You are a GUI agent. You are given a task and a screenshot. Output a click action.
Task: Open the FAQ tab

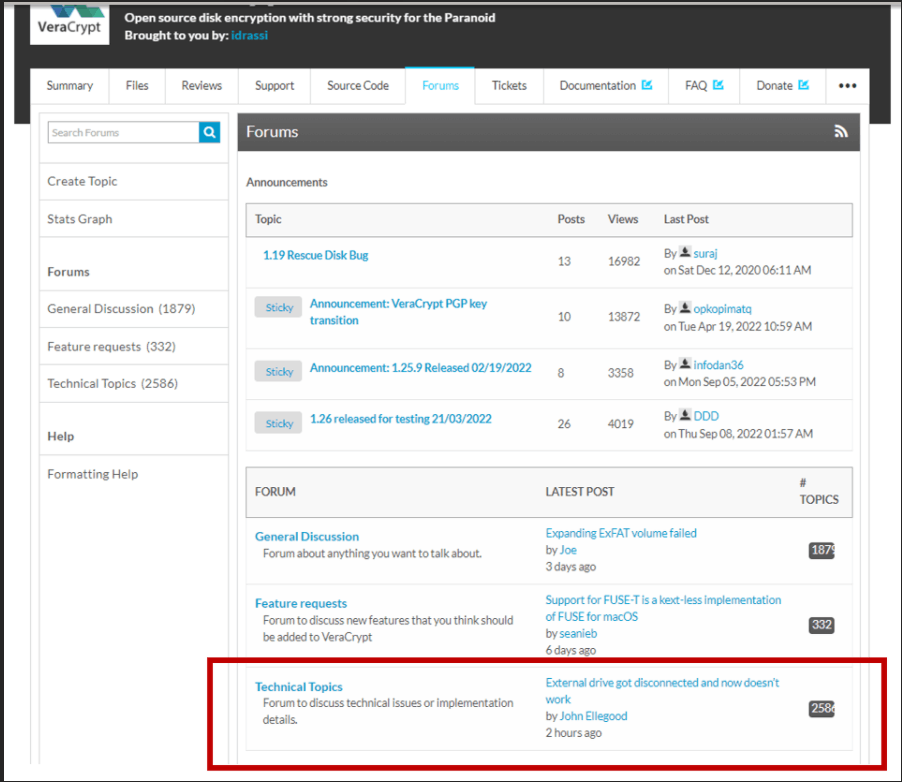pos(704,86)
